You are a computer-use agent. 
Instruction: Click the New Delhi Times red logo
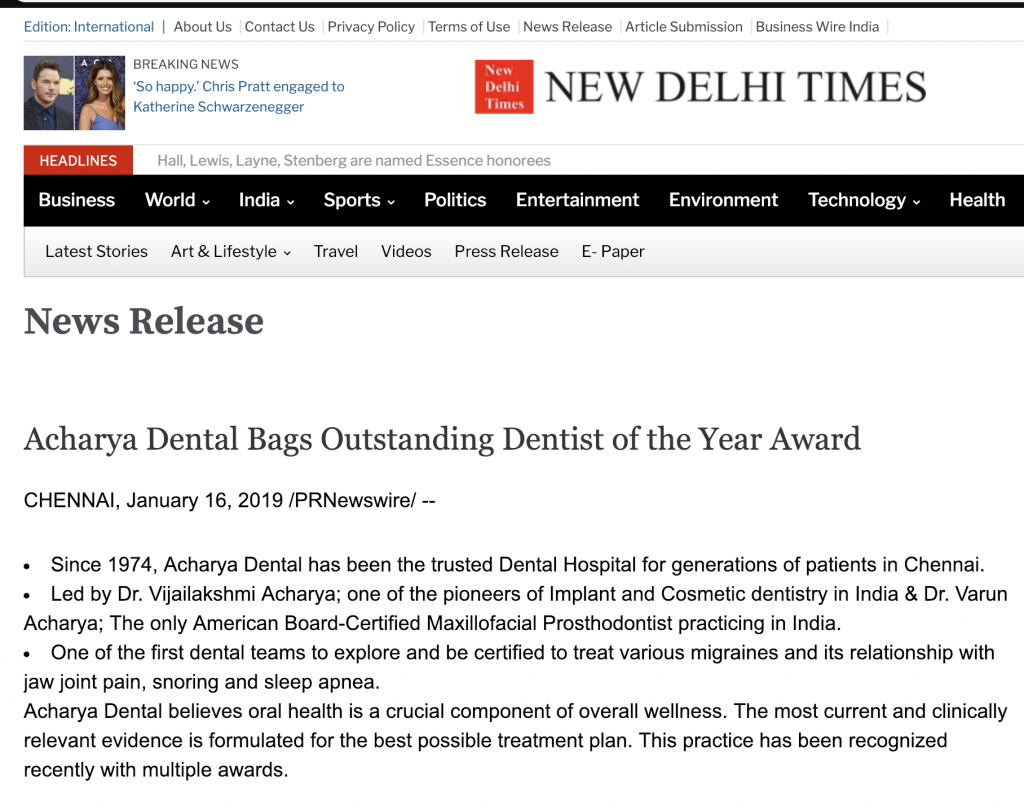point(504,87)
